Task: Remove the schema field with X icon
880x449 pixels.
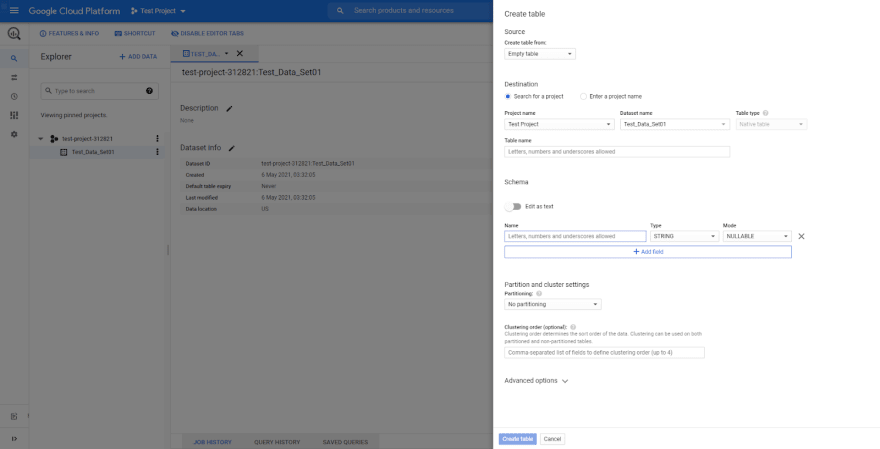Action: pyautogui.click(x=801, y=236)
